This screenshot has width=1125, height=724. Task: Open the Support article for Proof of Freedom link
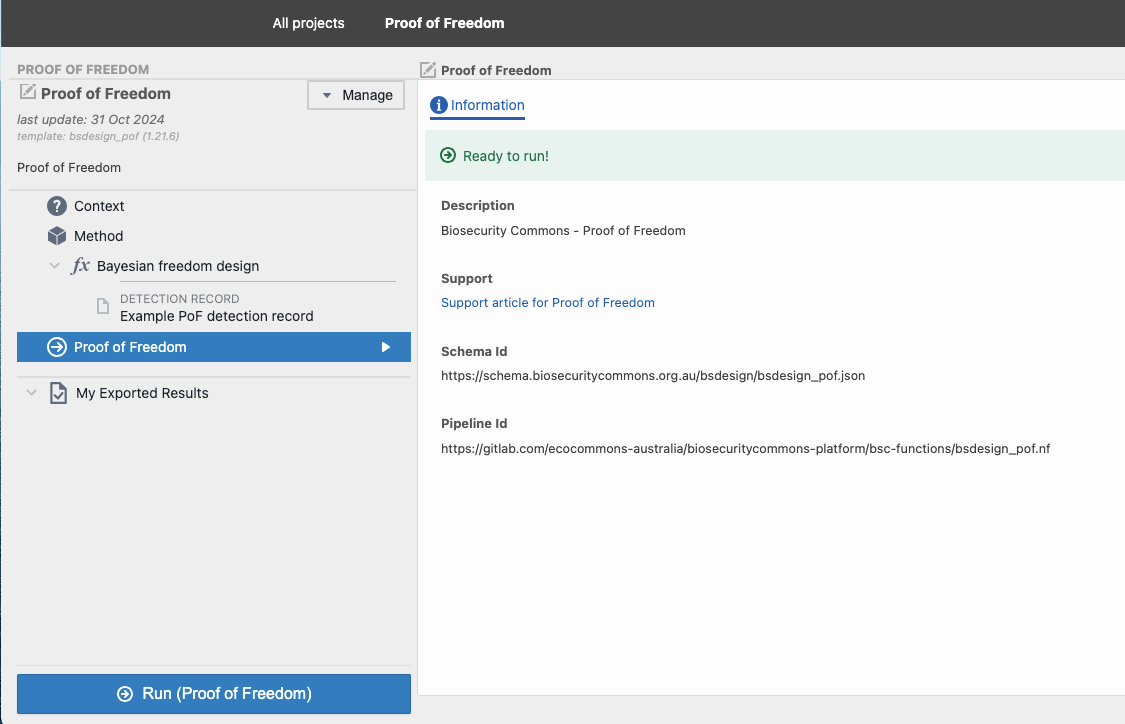[x=547, y=303]
